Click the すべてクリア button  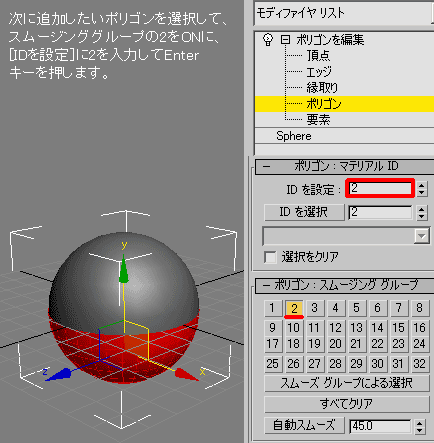pyautogui.click(x=347, y=404)
